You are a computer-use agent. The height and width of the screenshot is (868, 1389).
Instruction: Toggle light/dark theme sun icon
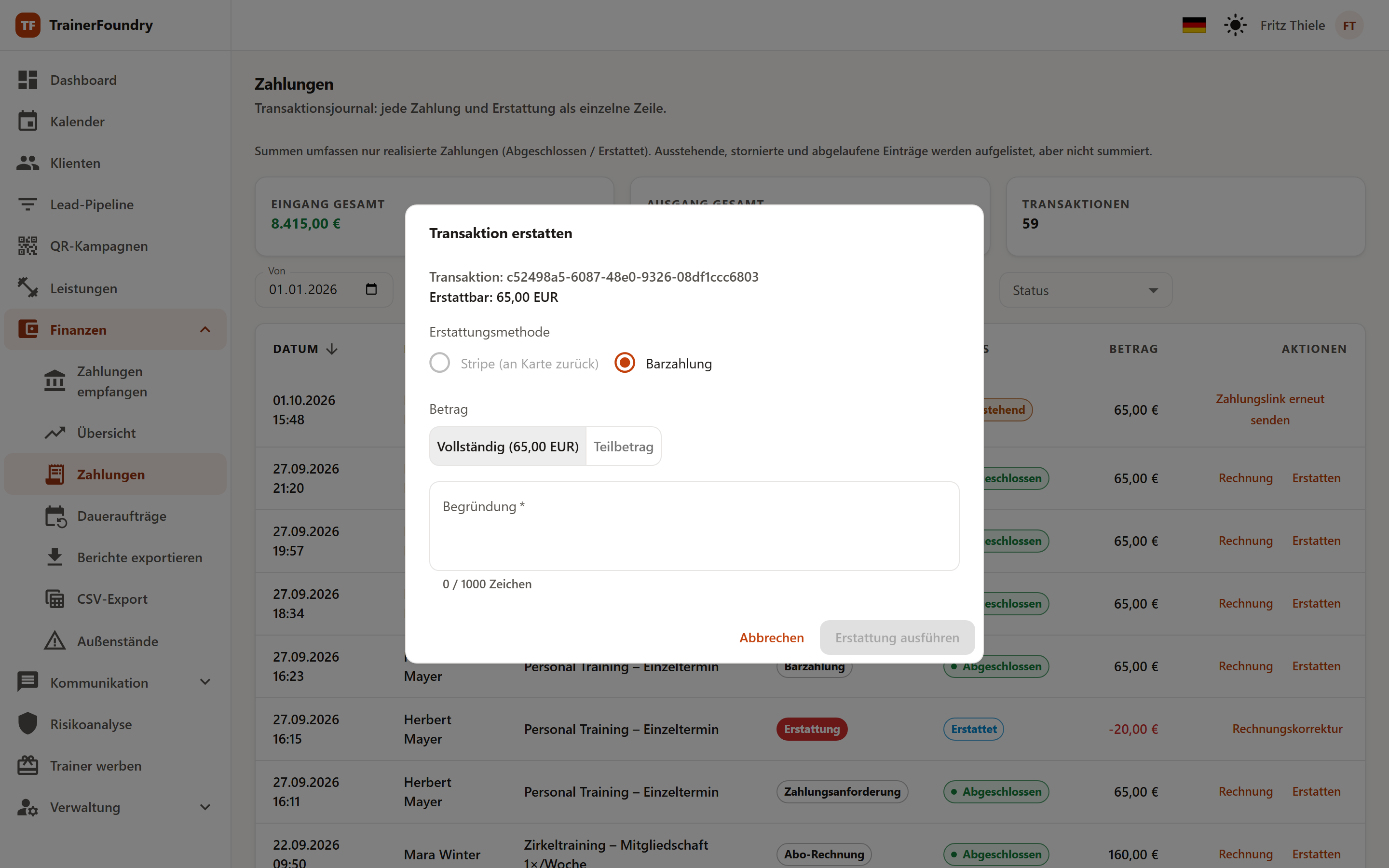click(x=1235, y=25)
